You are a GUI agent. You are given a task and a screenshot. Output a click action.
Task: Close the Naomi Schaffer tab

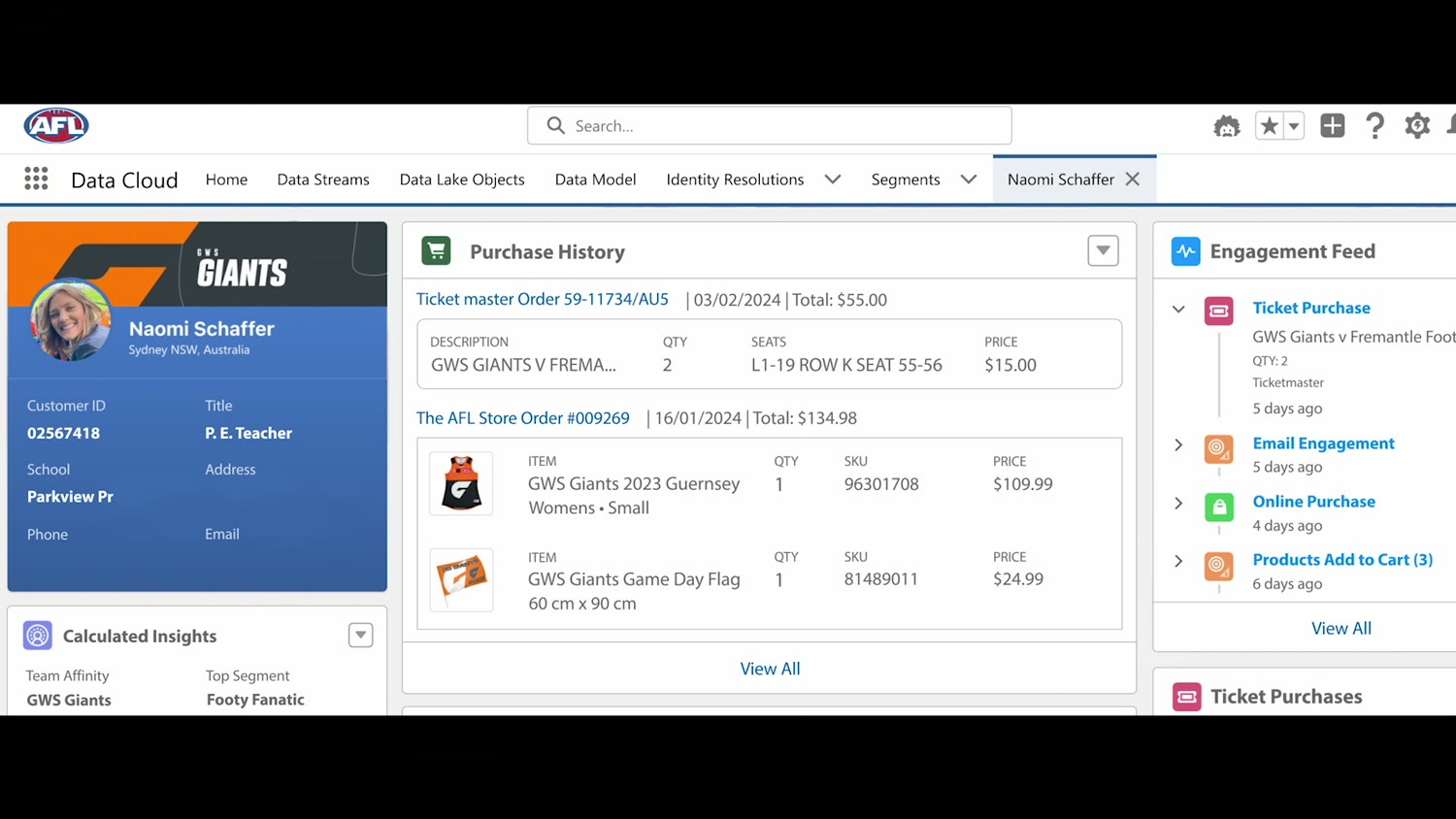pyautogui.click(x=1132, y=179)
